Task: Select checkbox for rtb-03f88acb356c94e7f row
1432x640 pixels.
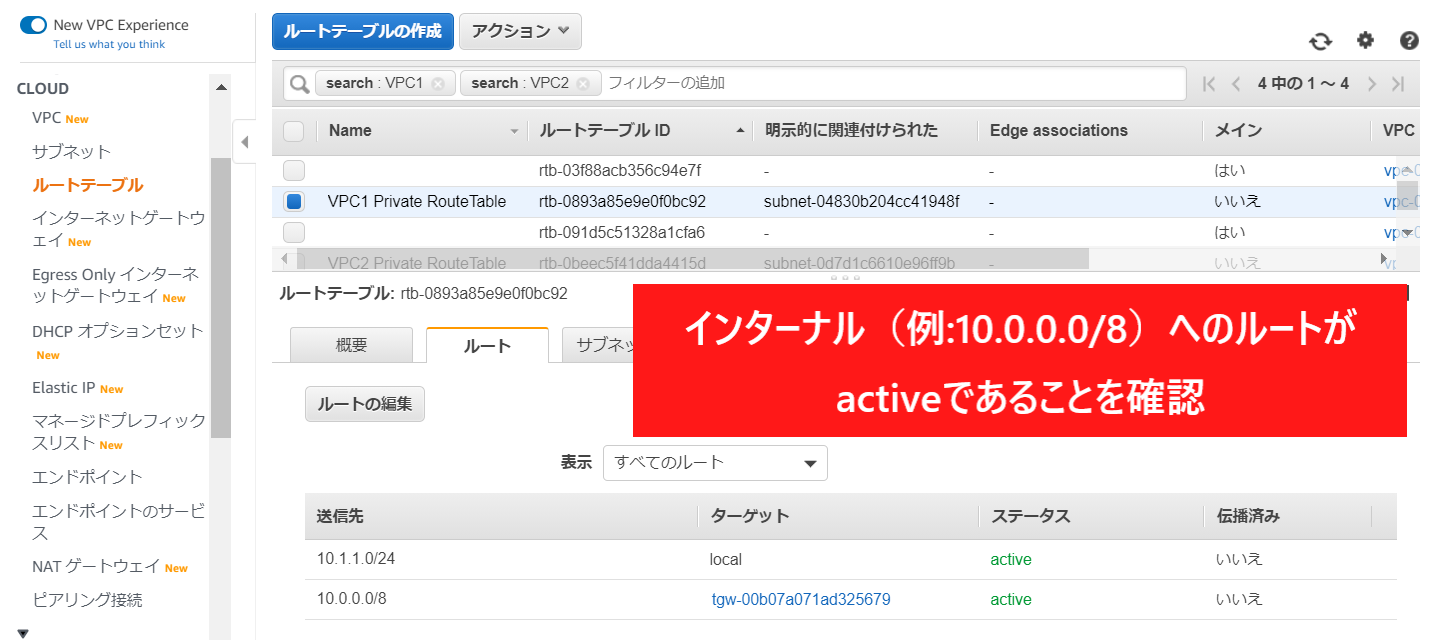Action: tap(294, 171)
